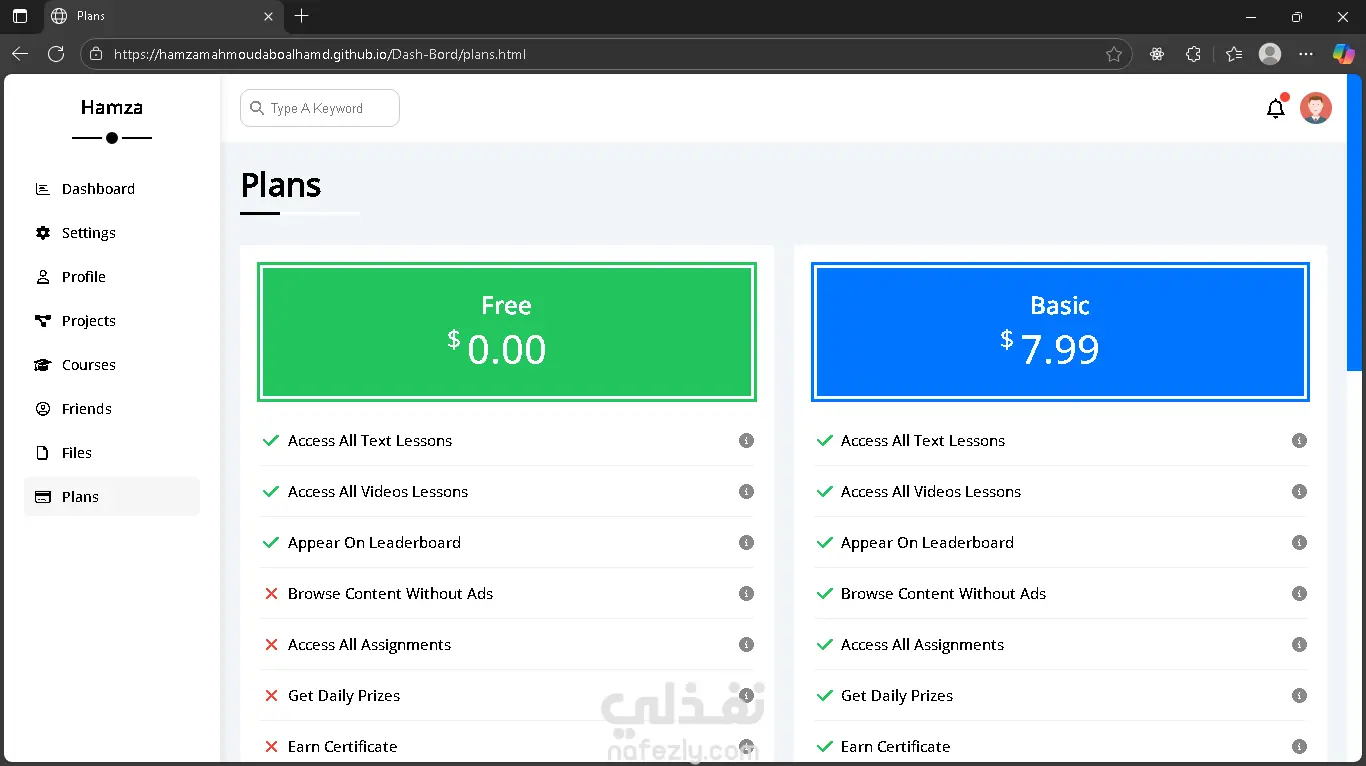The image size is (1366, 766).
Task: Open the browser Settings and more menu
Action: tap(1306, 54)
